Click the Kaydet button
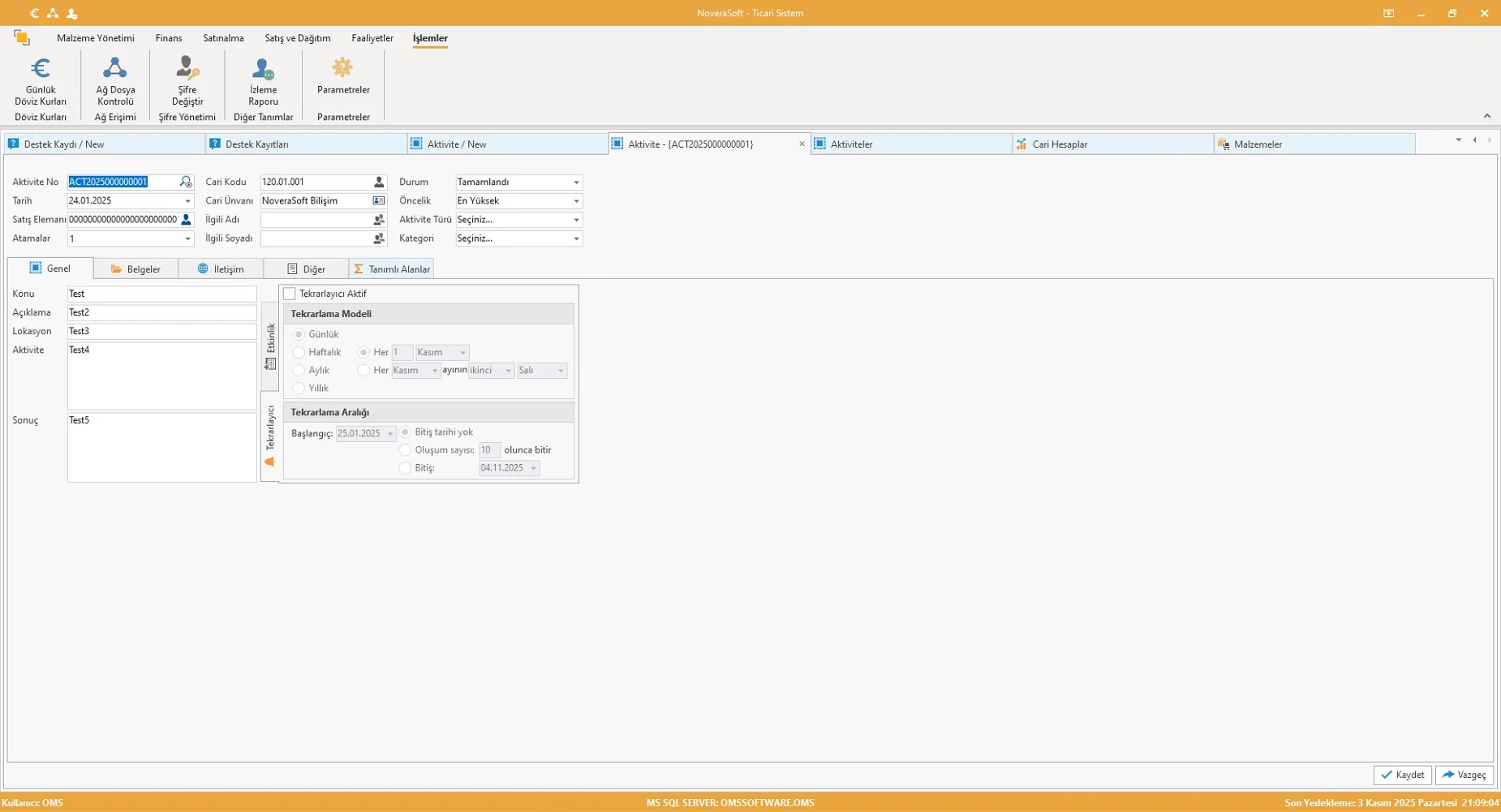This screenshot has height=812, width=1501. tap(1402, 775)
